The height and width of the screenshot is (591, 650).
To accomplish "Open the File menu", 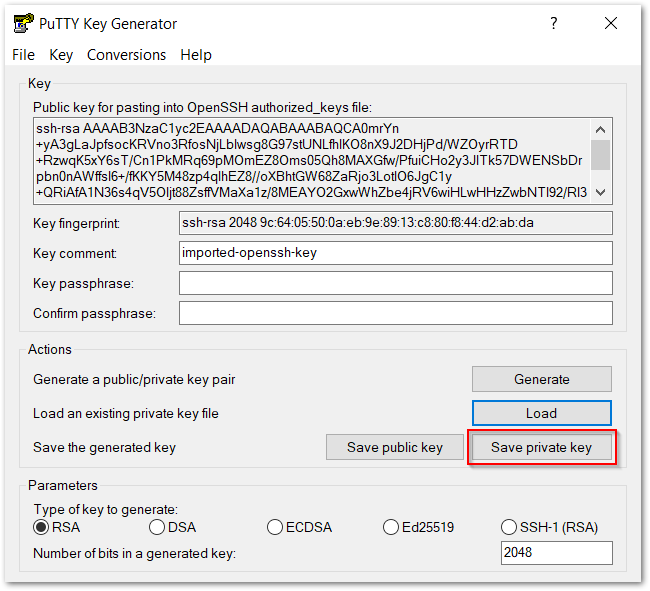I will point(23,55).
